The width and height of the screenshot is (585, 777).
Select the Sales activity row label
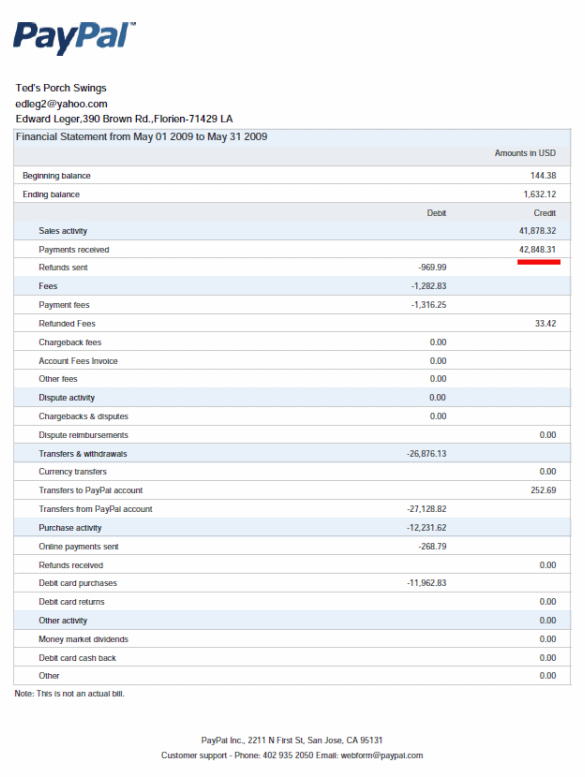pos(63,231)
